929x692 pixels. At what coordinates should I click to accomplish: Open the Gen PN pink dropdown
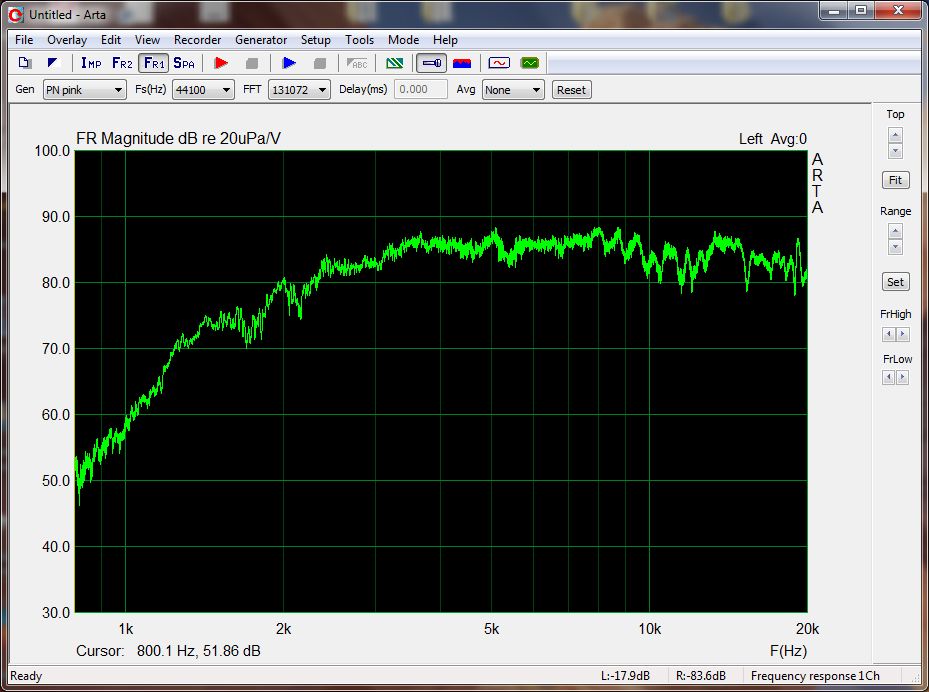coord(85,90)
